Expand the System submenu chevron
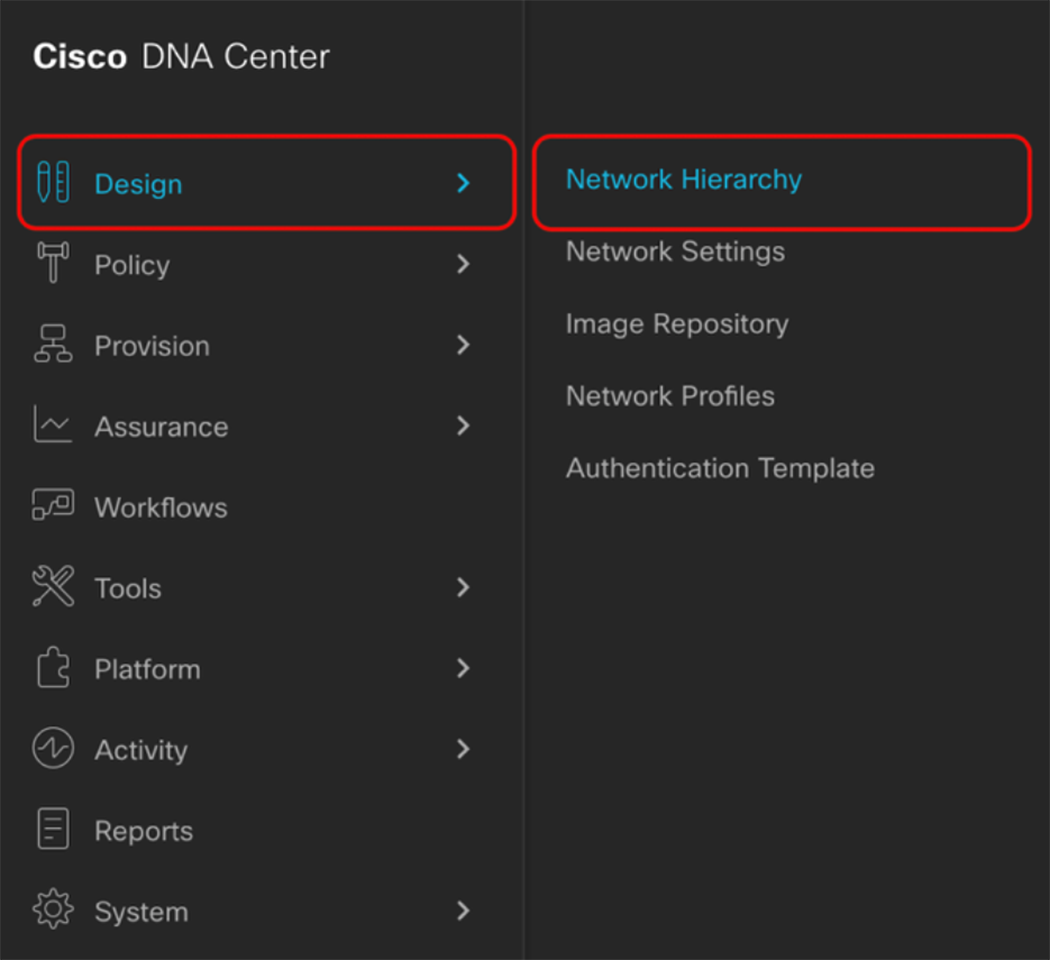 [463, 910]
